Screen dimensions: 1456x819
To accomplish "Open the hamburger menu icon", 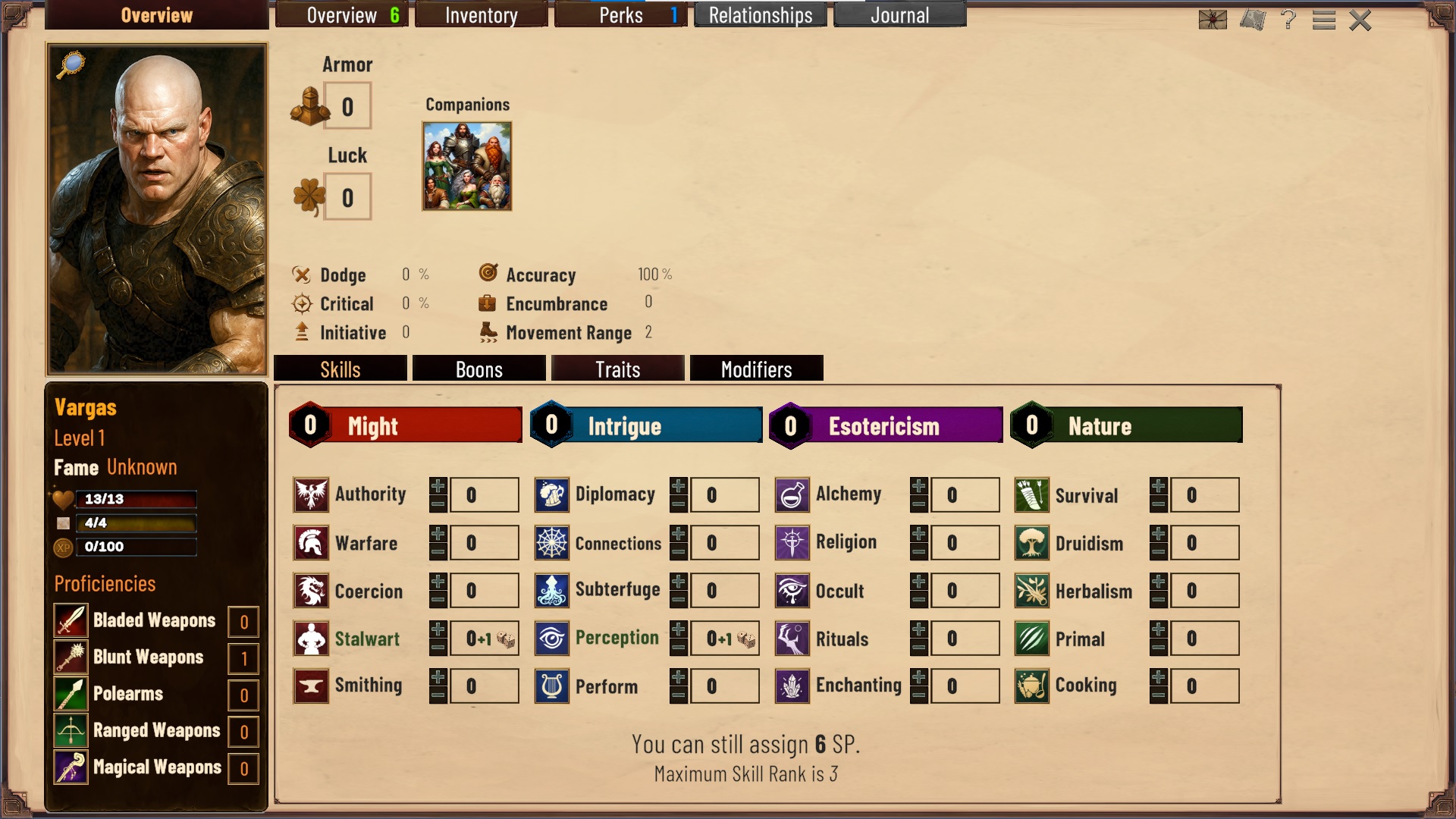I will click(1323, 20).
